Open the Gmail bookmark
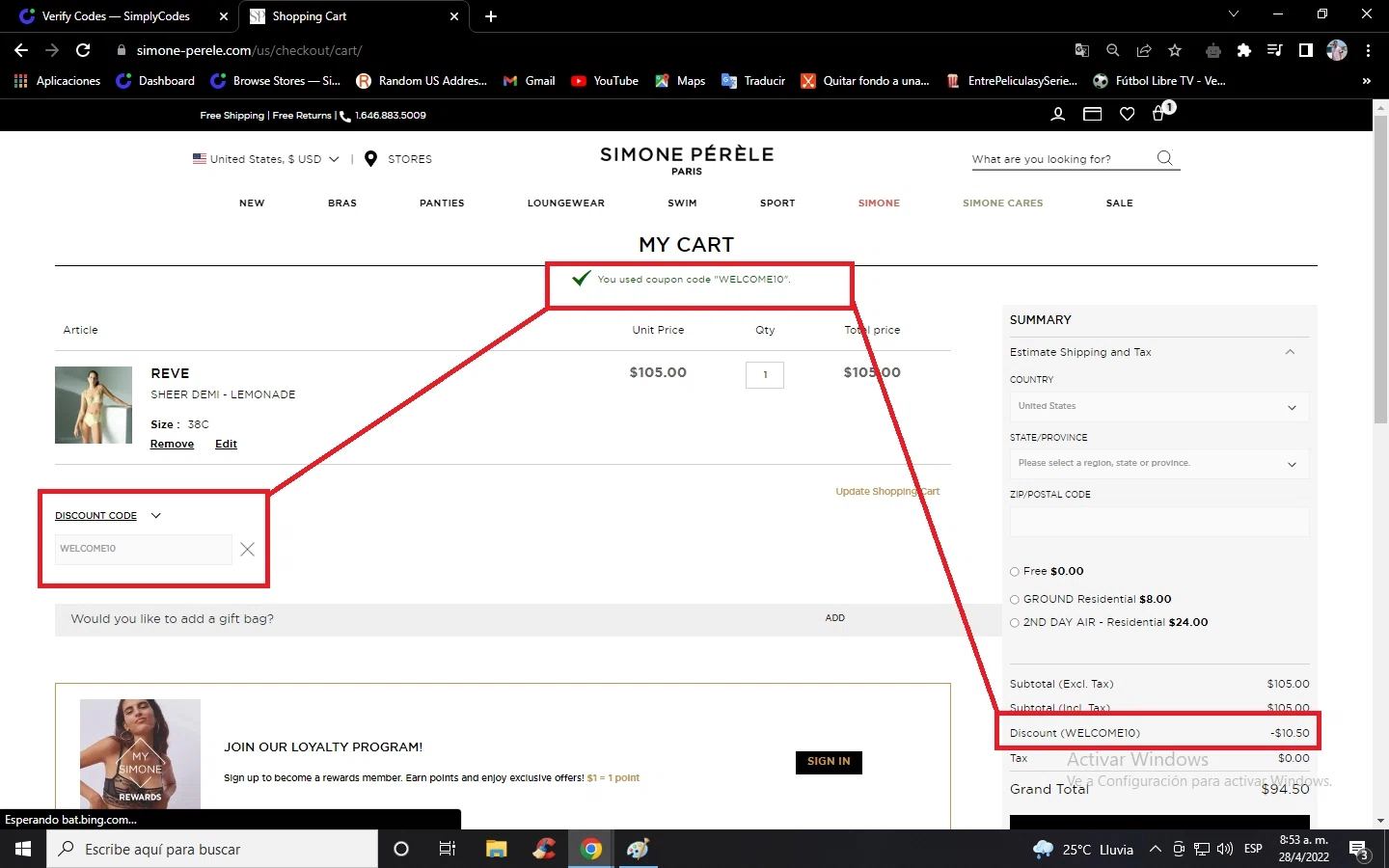 click(529, 81)
